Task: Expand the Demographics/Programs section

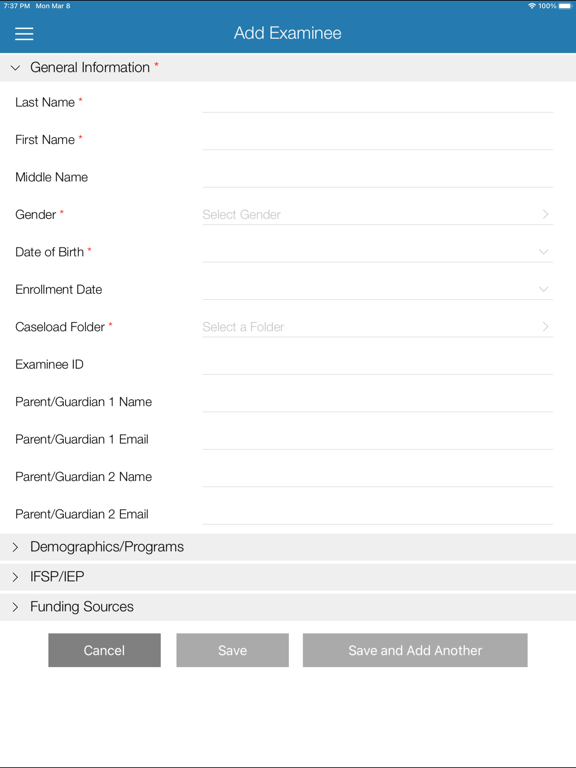Action: click(288, 547)
